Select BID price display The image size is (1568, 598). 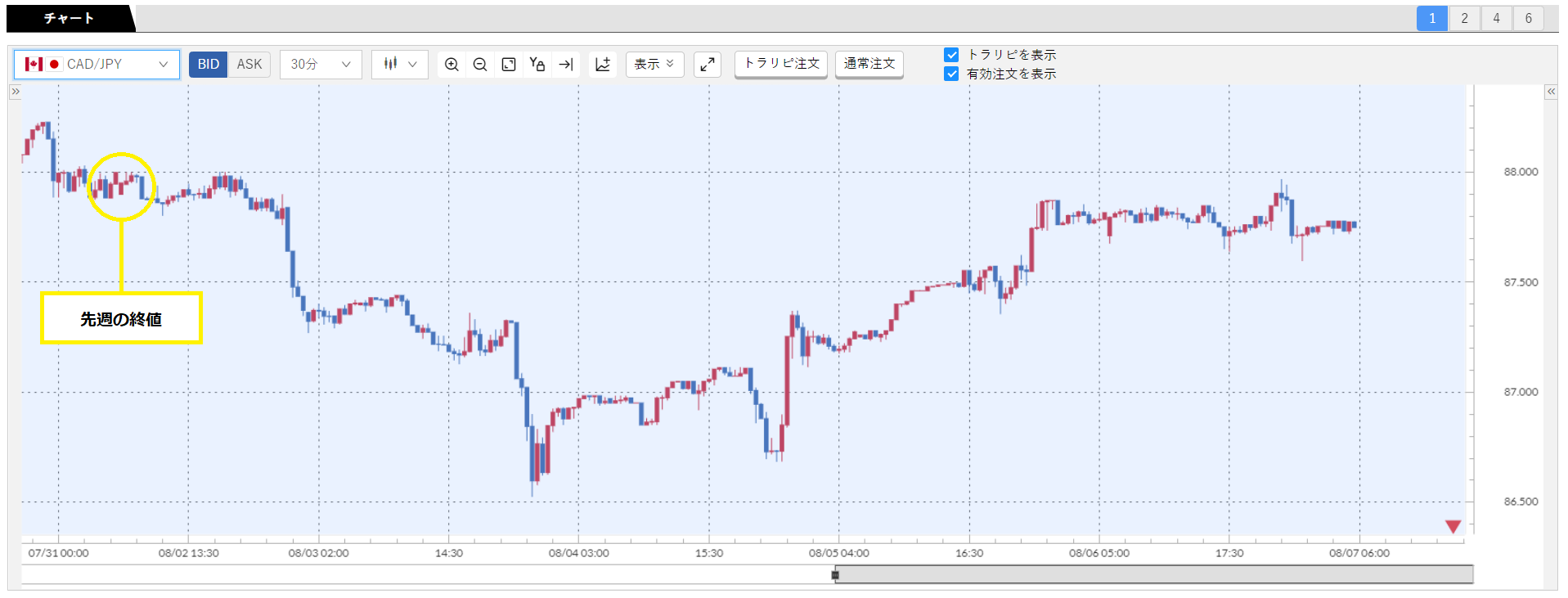[x=209, y=64]
